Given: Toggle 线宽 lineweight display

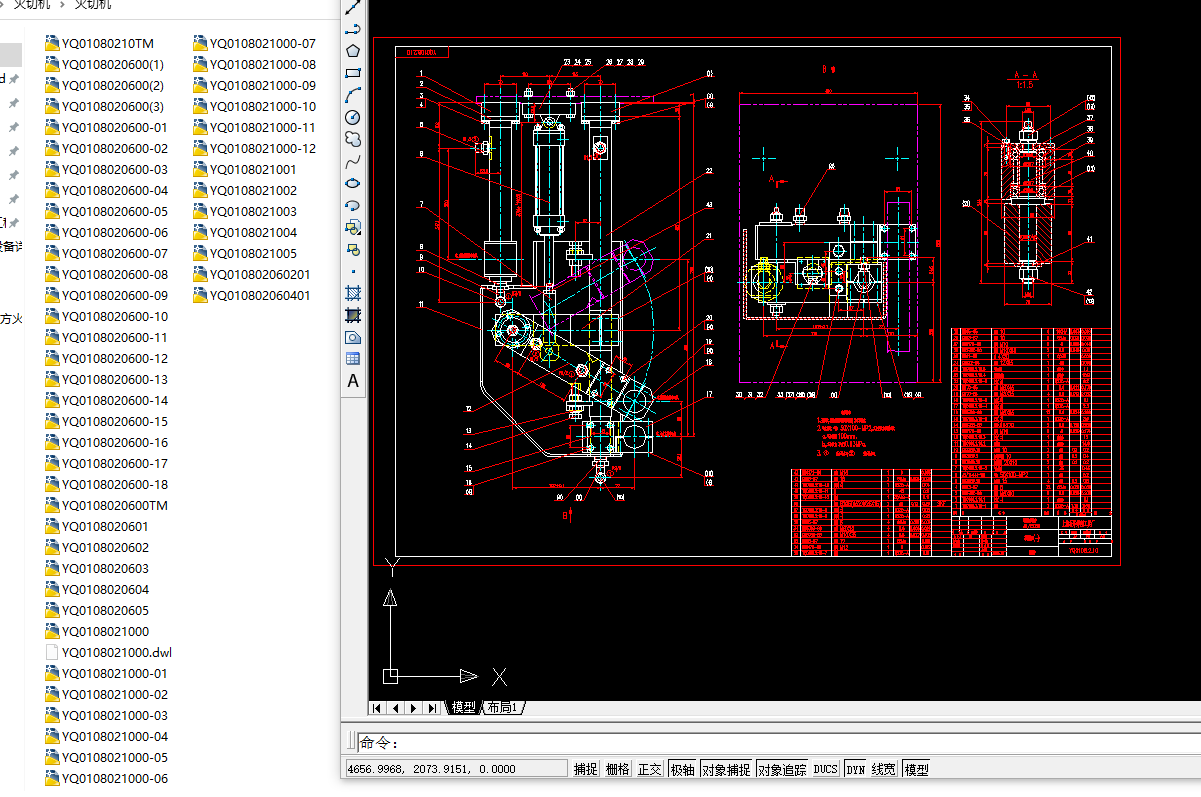Looking at the screenshot, I should [883, 769].
